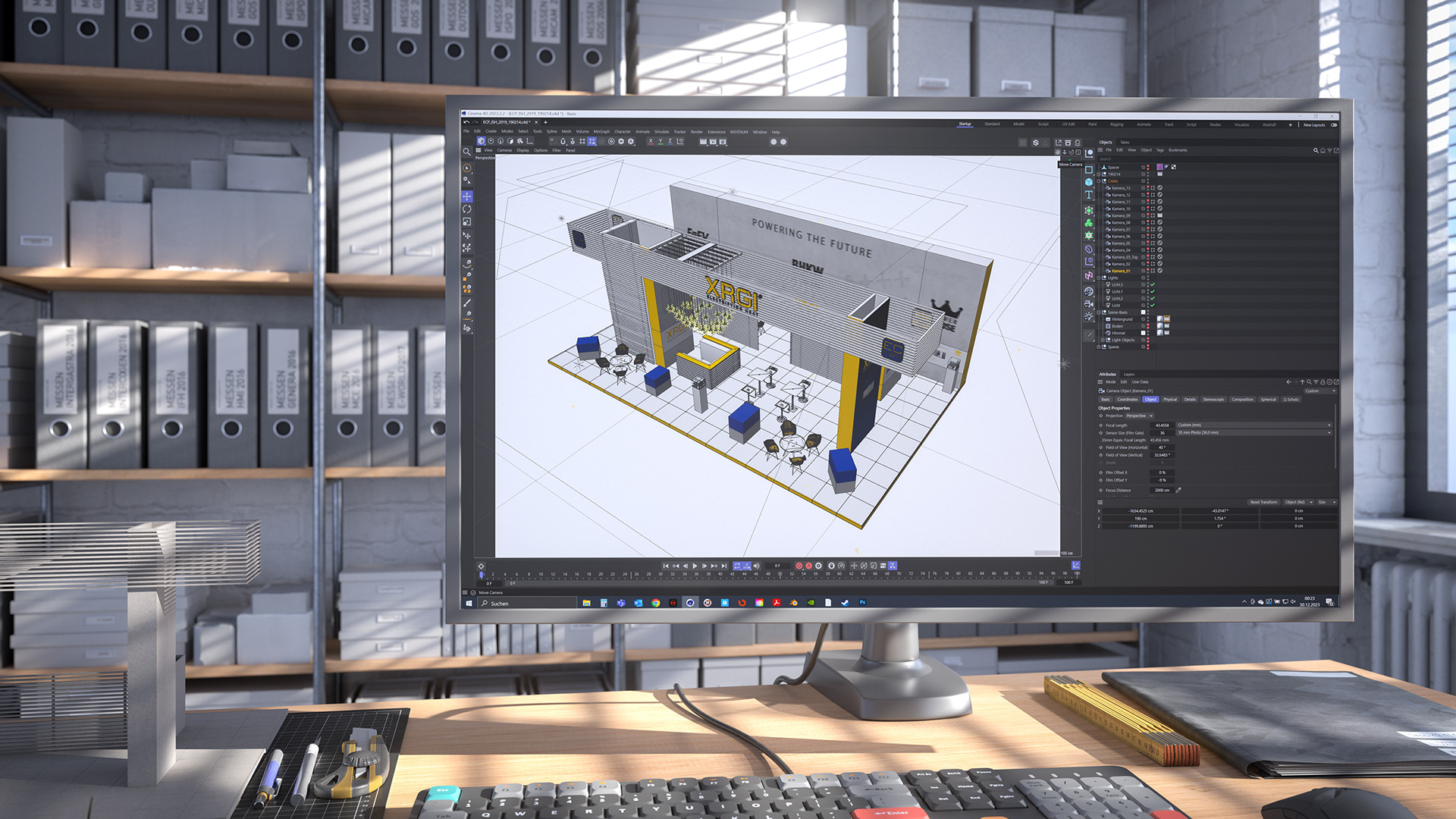Image resolution: width=1456 pixels, height=819 pixels.
Task: Toggle the Licht.3 enable checkmark
Action: pyautogui.click(x=1152, y=284)
